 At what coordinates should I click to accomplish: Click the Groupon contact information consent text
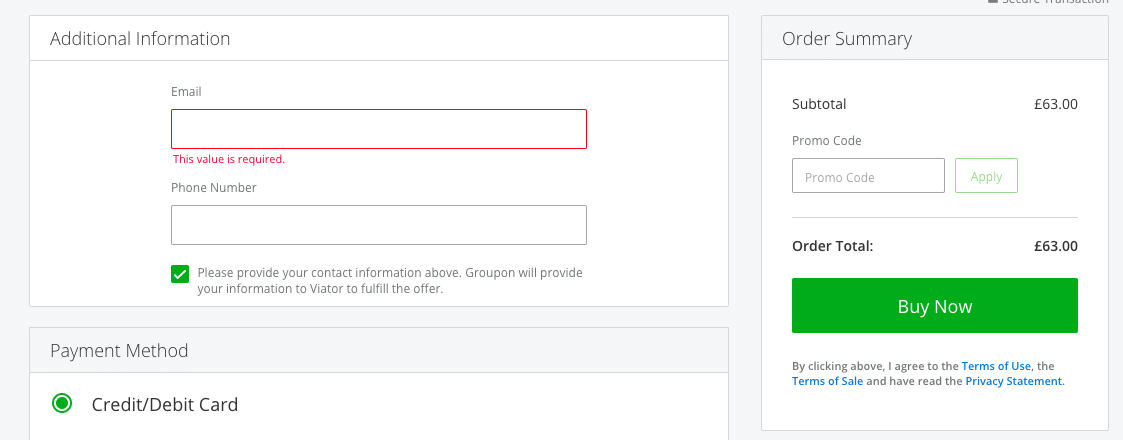[x=389, y=280]
